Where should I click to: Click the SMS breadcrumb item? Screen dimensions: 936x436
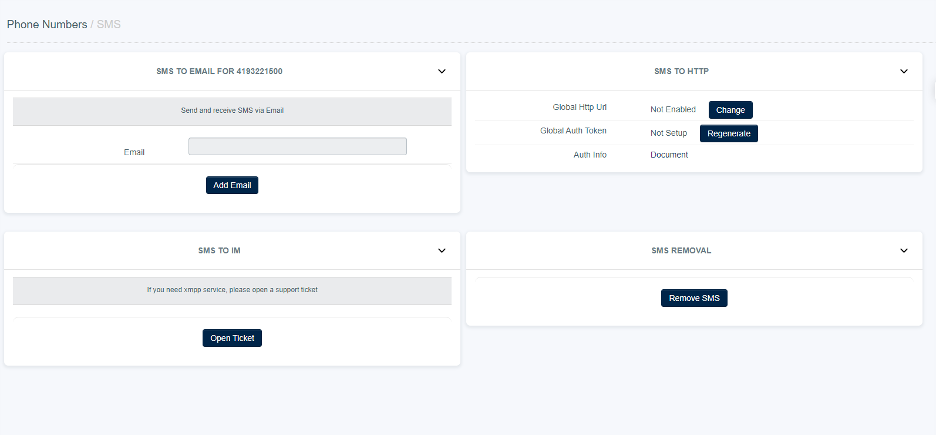(x=108, y=23)
